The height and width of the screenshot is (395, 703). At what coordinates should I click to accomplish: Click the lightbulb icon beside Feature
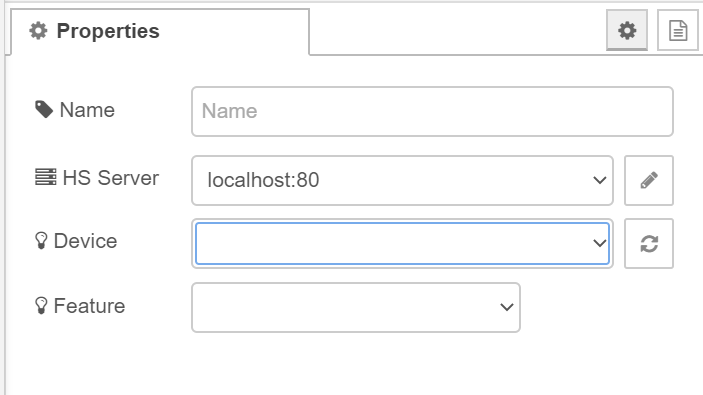pyautogui.click(x=41, y=306)
